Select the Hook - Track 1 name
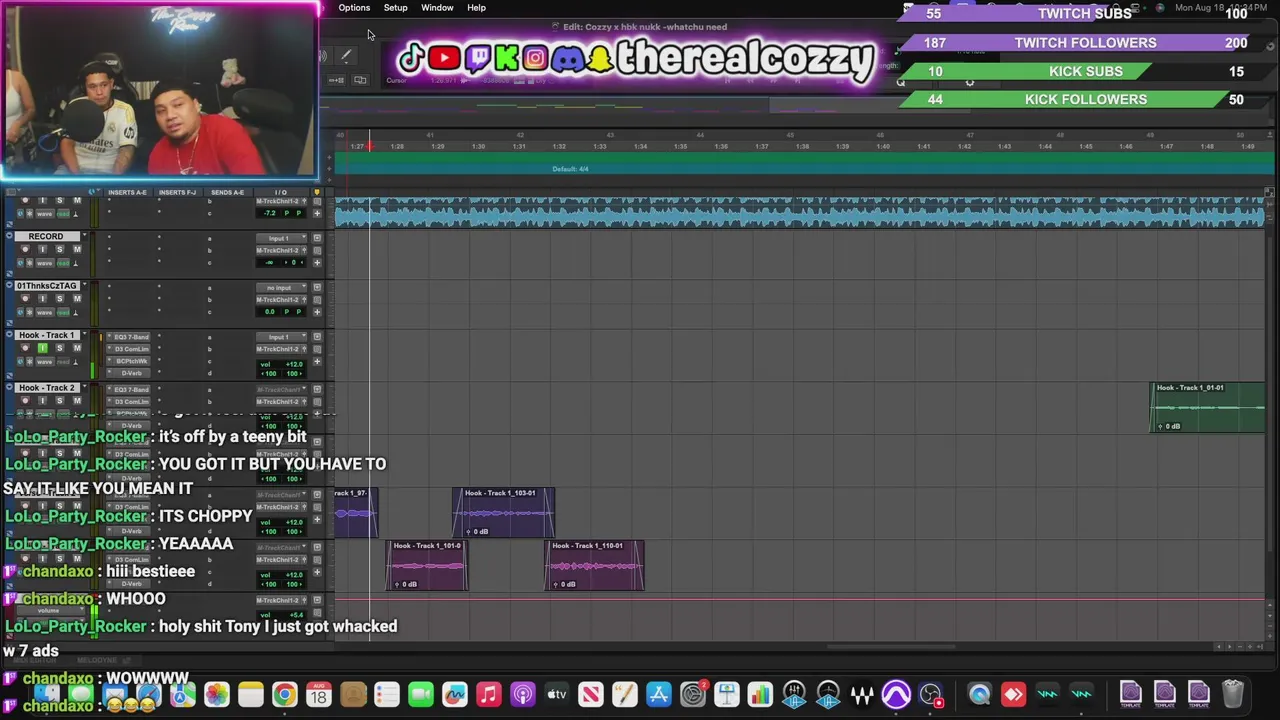 (46, 335)
